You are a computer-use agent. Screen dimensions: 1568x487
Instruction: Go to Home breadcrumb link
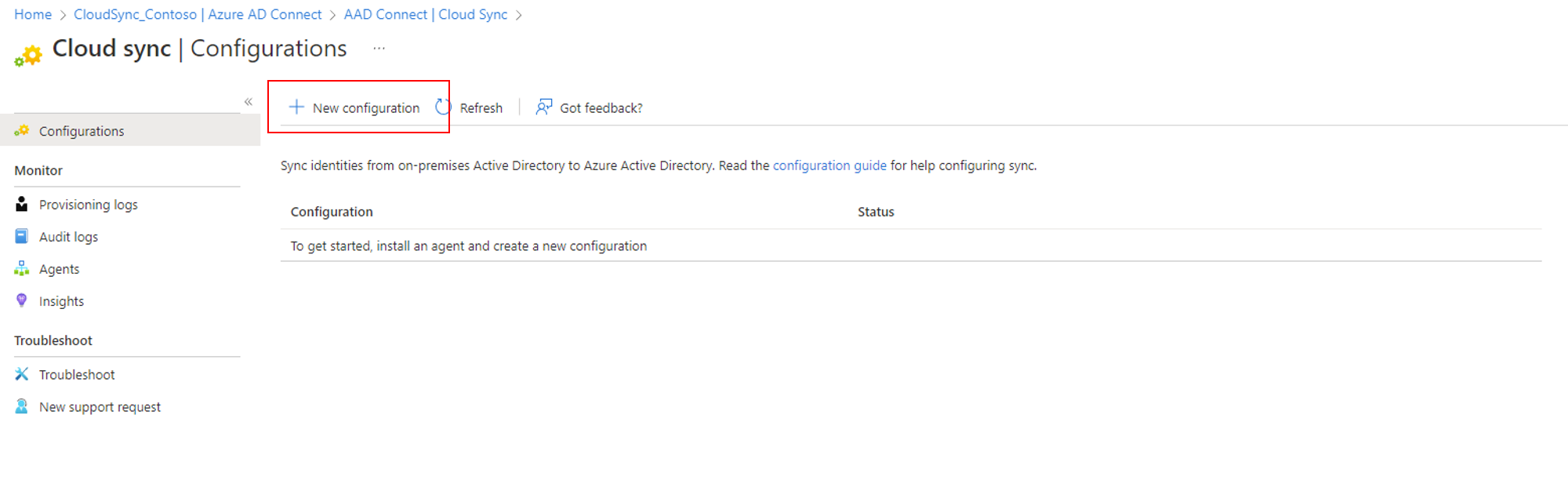tap(33, 15)
